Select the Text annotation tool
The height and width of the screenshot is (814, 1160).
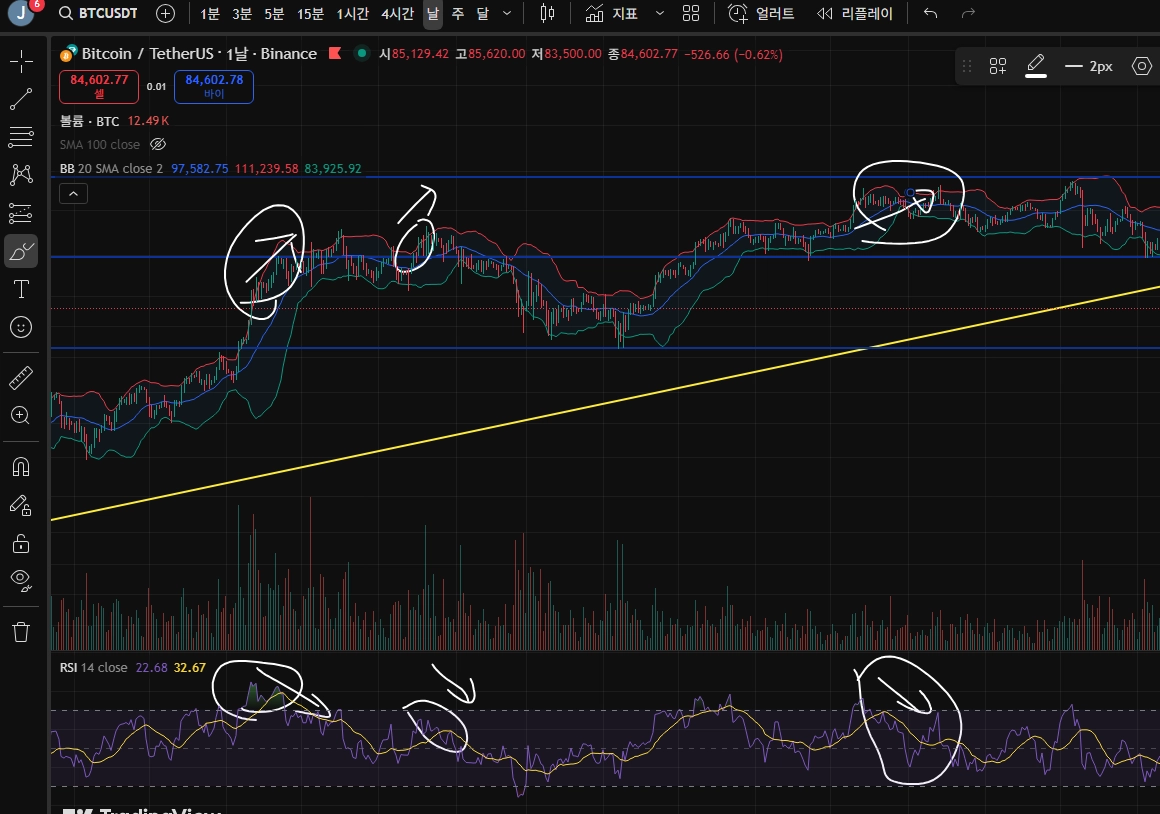click(x=21, y=289)
